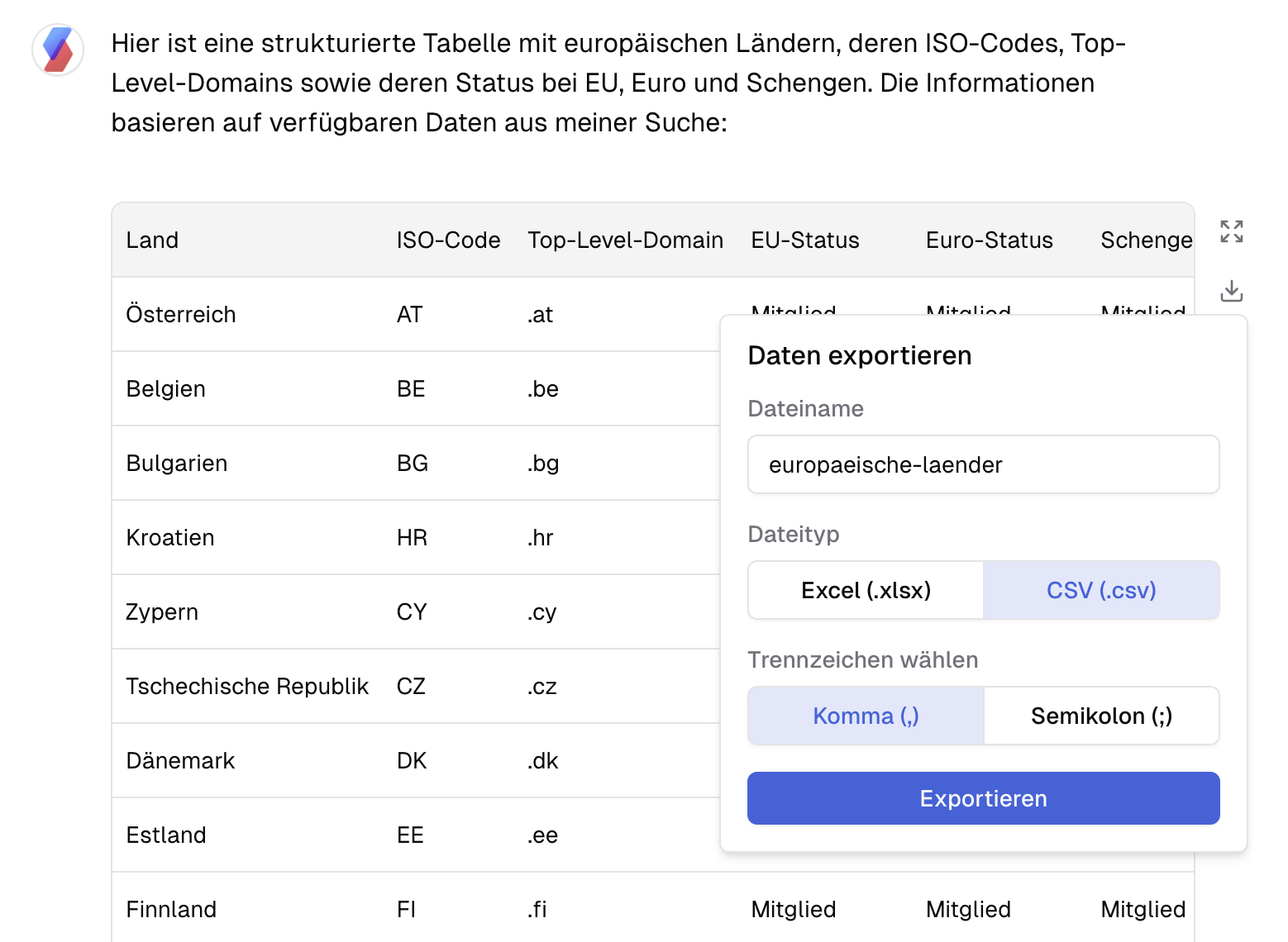
Task: Click the expand table to fullscreen icon
Action: [1231, 231]
